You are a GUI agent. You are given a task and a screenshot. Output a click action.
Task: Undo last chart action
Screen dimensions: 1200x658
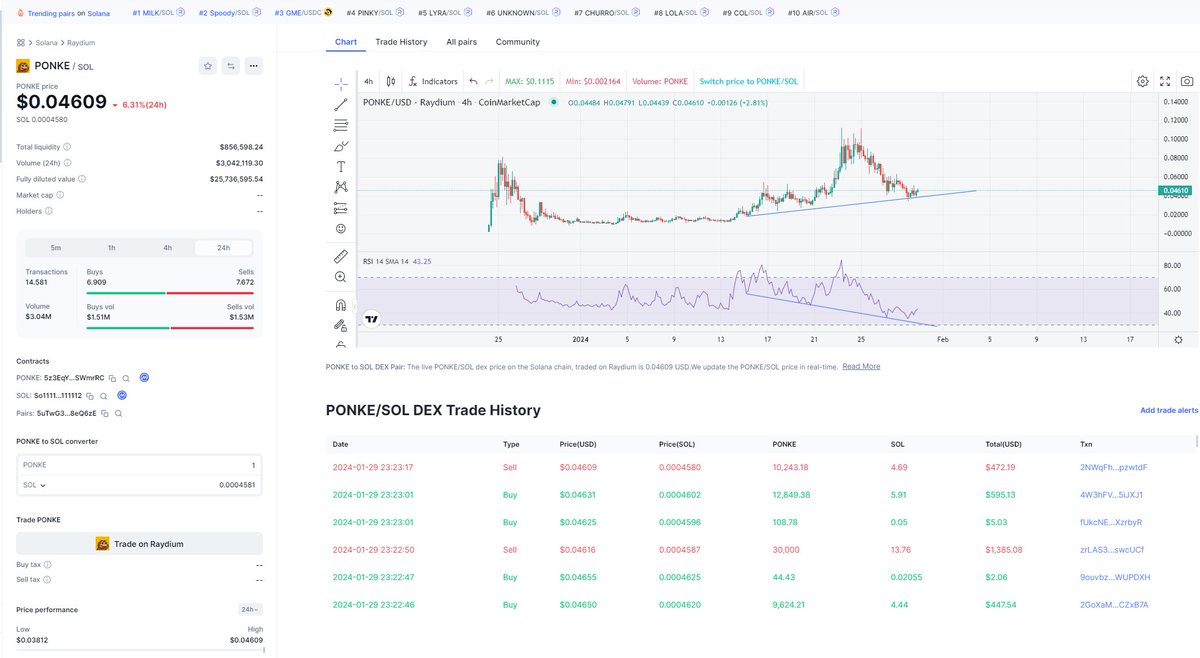pos(473,81)
